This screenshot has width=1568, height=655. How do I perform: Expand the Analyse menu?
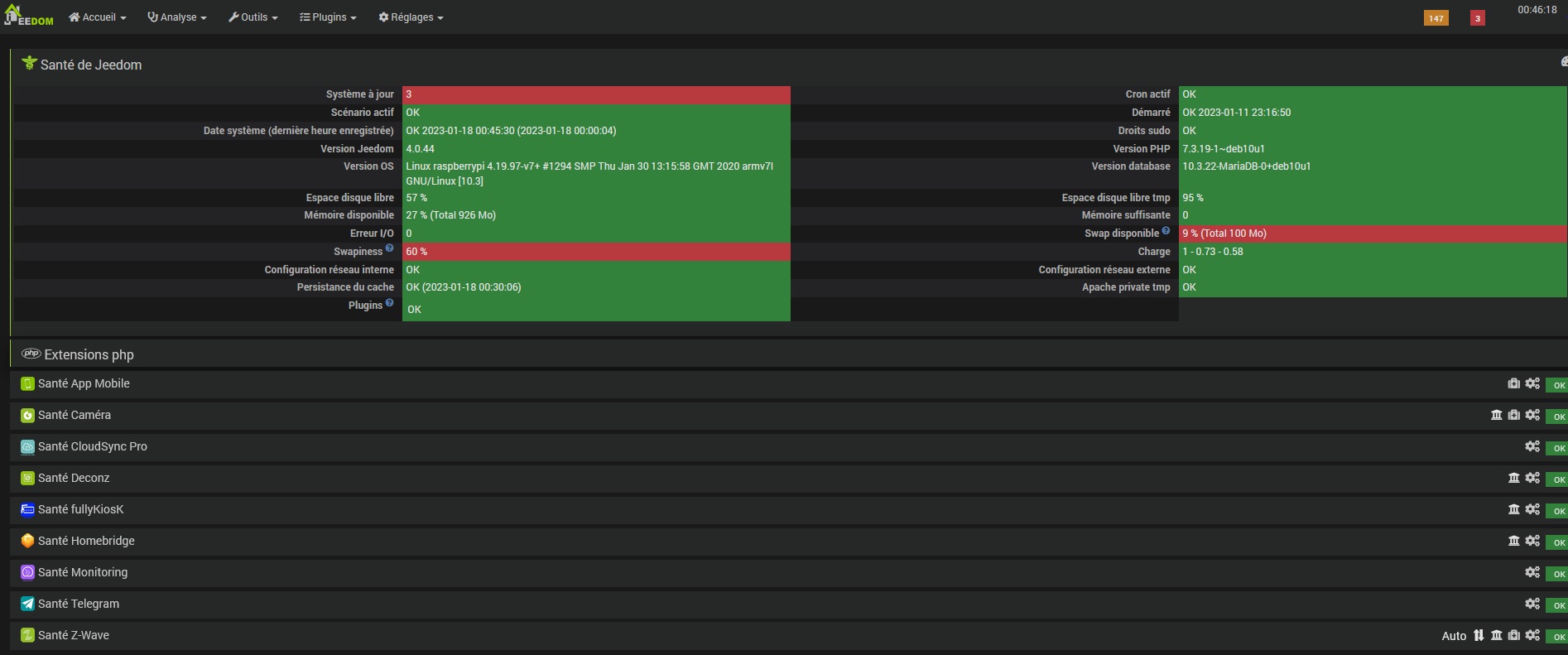(177, 17)
